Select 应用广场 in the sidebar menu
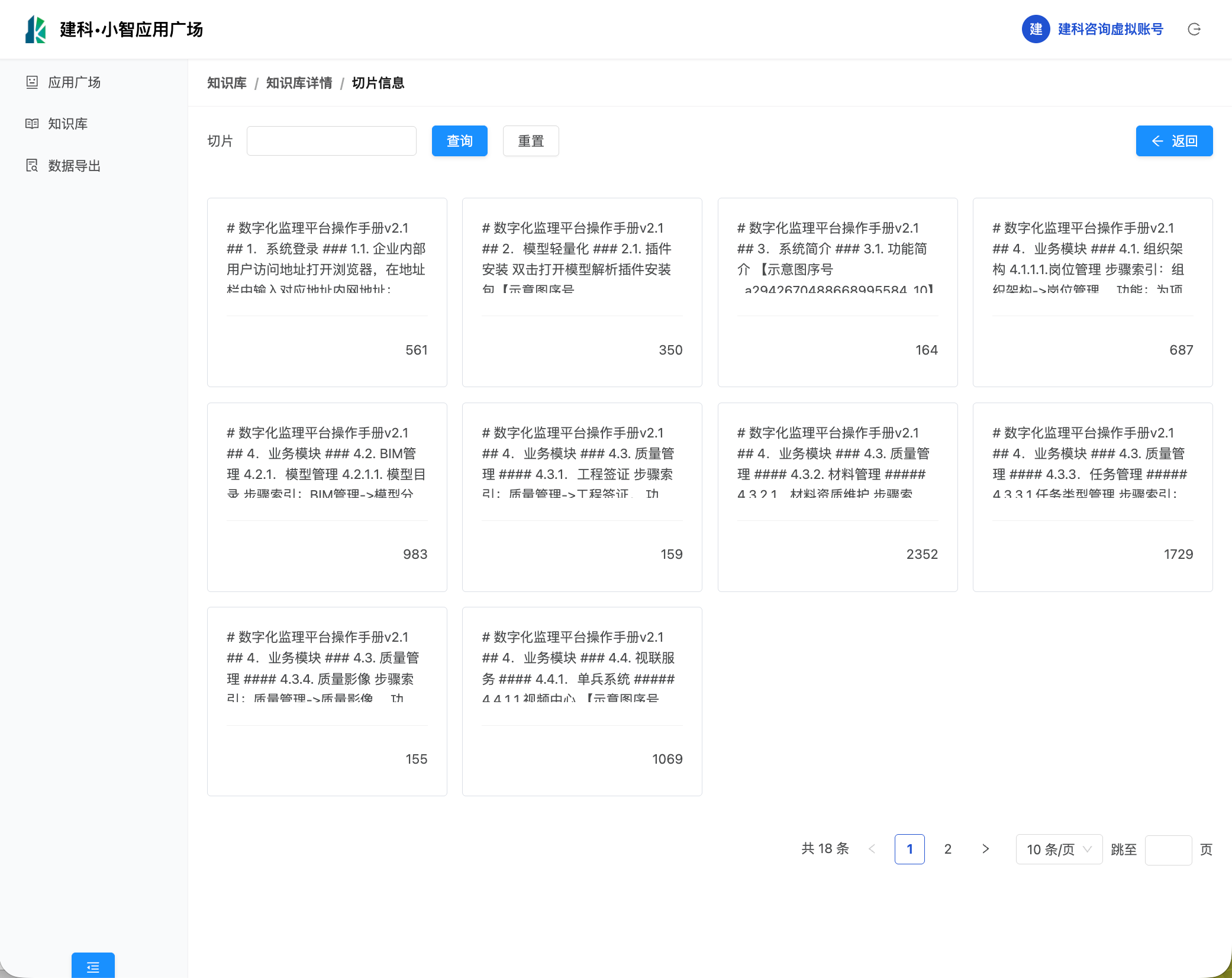This screenshot has height=978, width=1232. 74,82
